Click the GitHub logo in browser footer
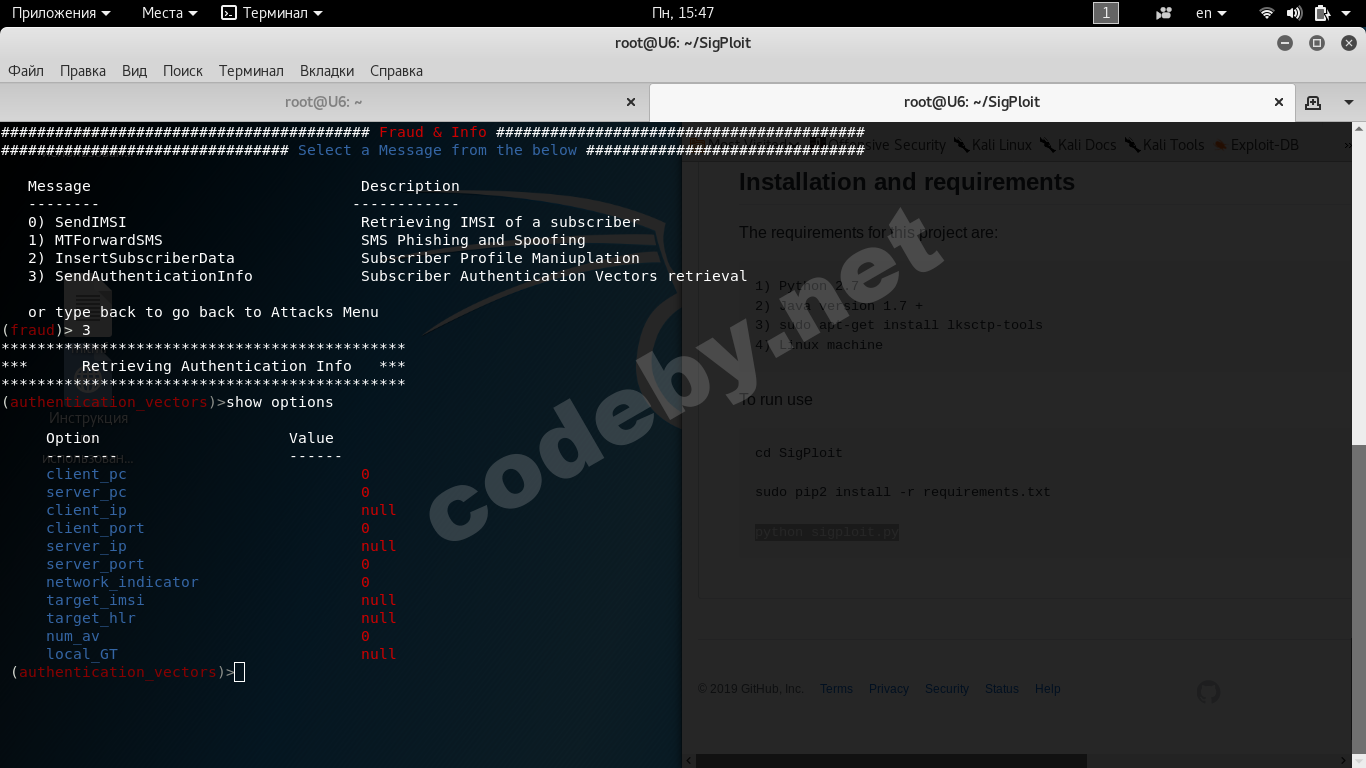 [x=1208, y=691]
